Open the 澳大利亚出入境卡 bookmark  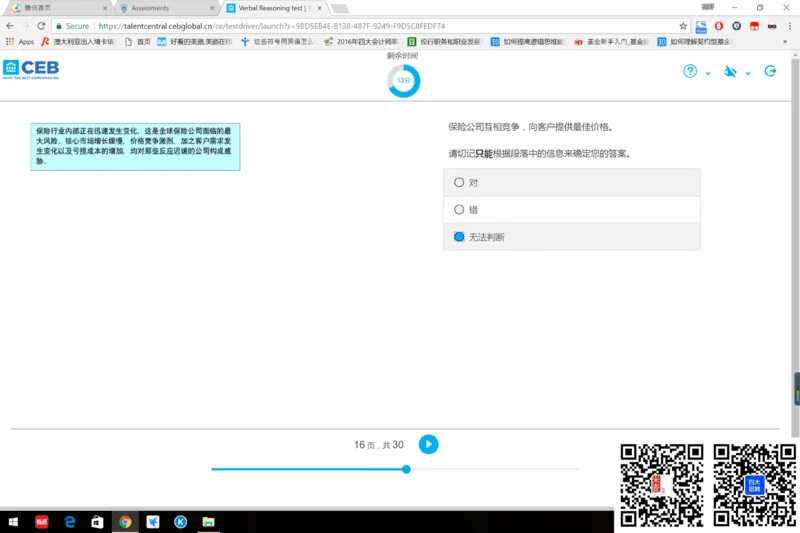[x=79, y=42]
